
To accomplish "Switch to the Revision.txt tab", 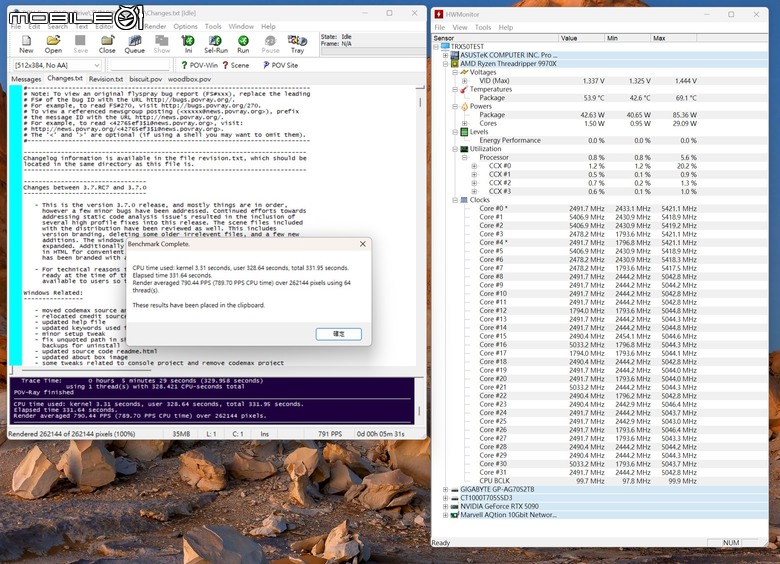I will 106,79.
